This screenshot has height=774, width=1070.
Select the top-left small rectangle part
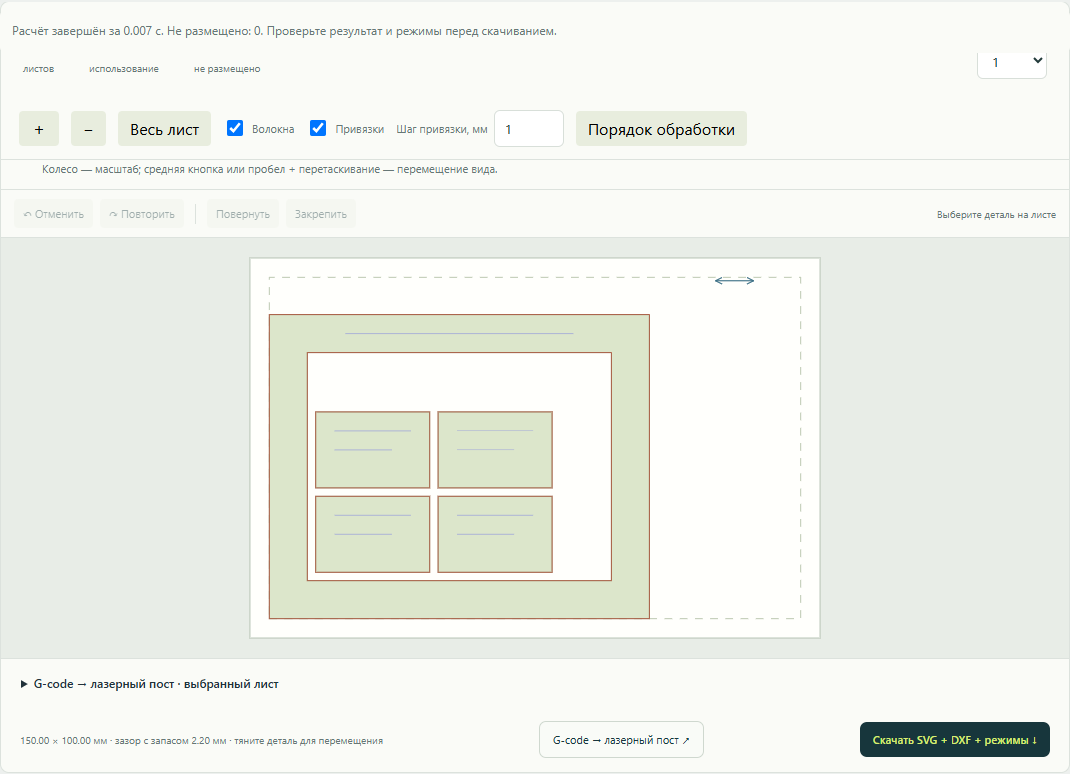(x=373, y=450)
